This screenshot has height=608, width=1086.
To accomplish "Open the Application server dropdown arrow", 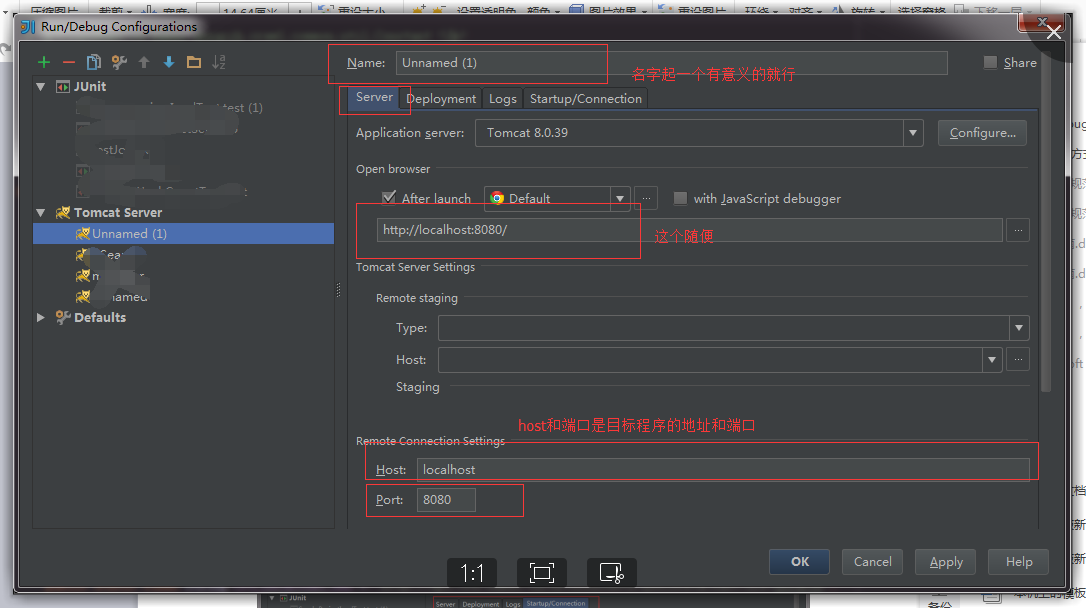I will tap(913, 133).
